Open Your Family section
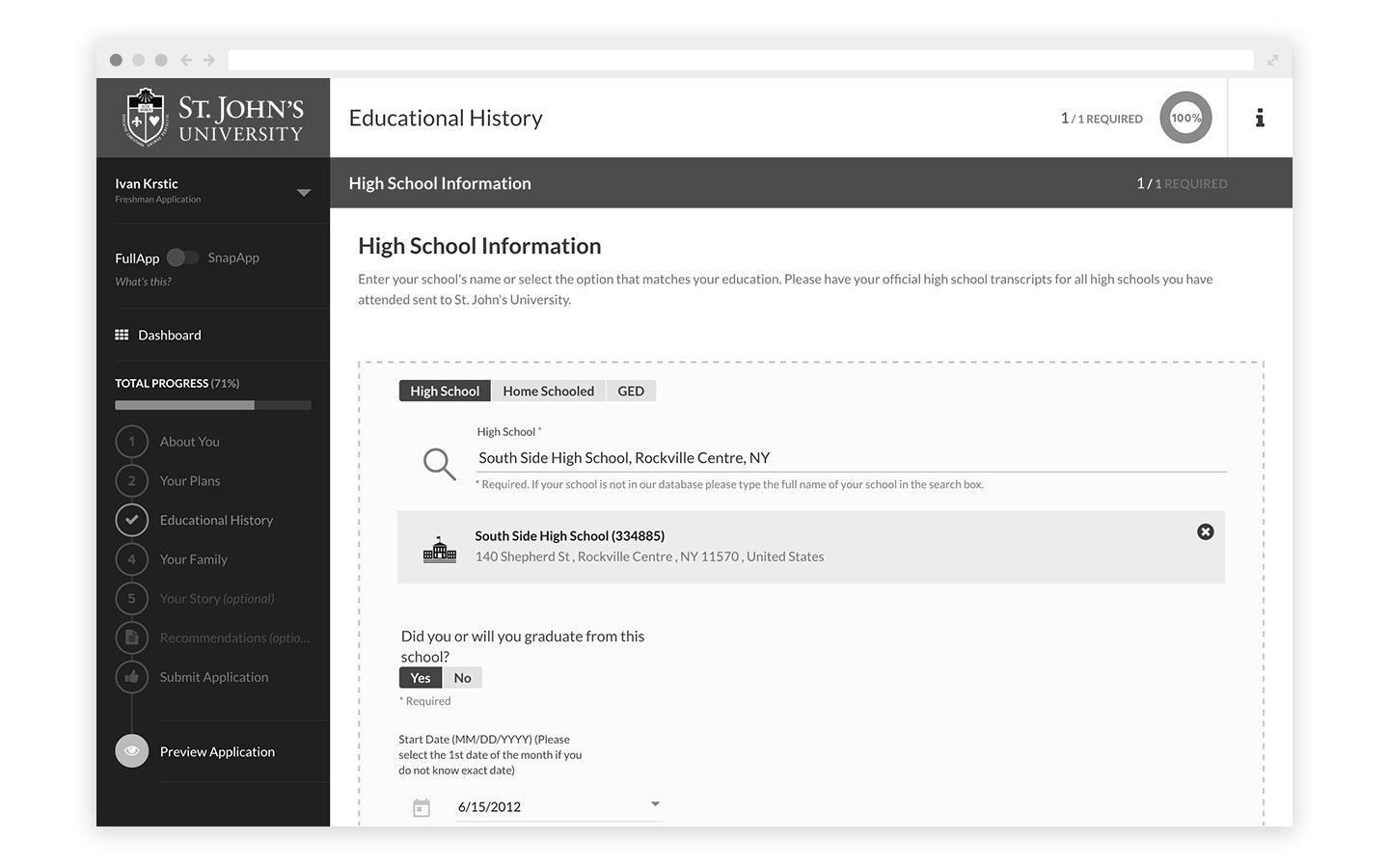The image size is (1389, 868). coord(194,559)
